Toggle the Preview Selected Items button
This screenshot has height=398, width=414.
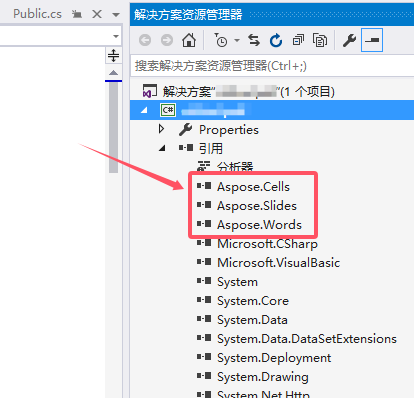click(372, 40)
